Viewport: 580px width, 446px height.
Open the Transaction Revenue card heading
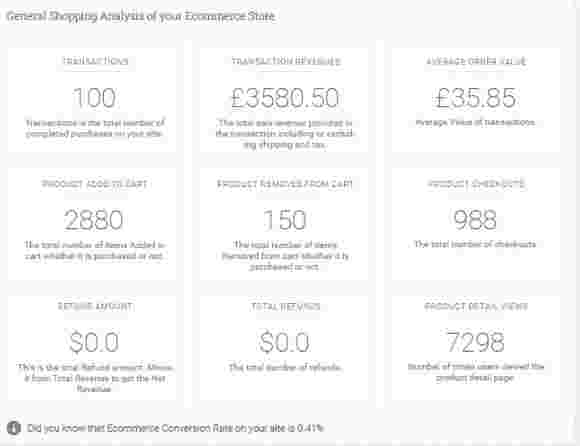point(286,61)
